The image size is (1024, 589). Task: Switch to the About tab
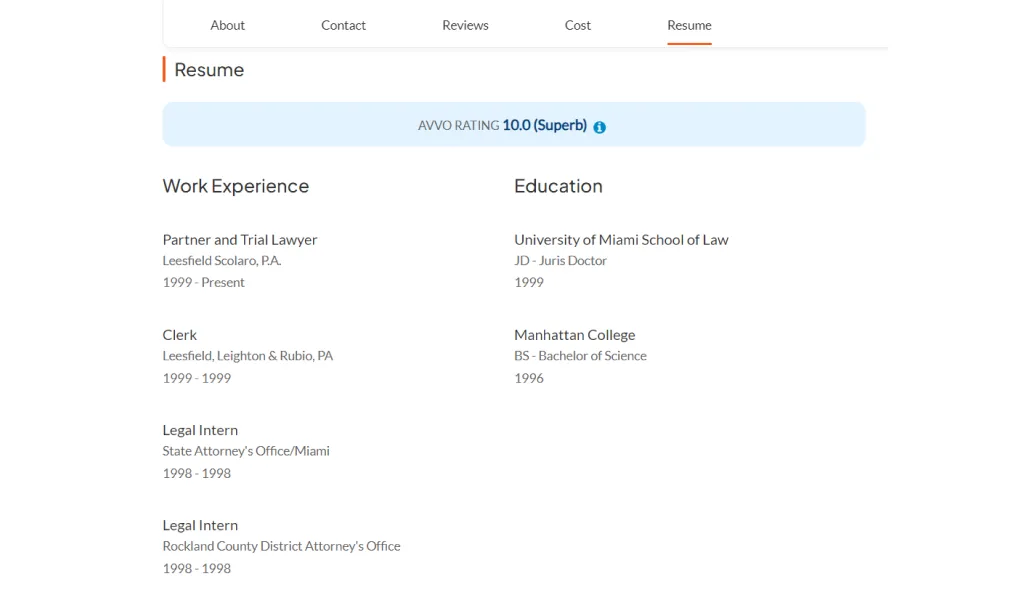[x=227, y=25]
